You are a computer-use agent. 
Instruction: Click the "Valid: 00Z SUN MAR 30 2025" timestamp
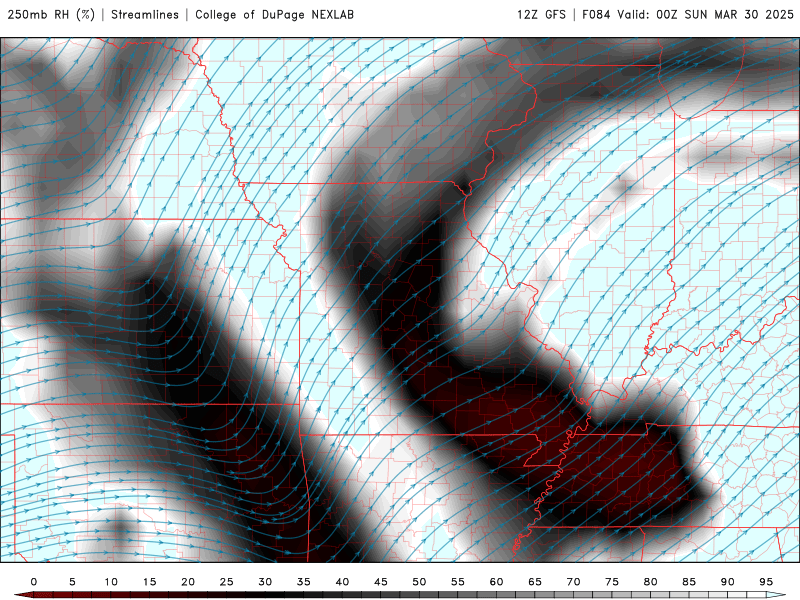(706, 14)
